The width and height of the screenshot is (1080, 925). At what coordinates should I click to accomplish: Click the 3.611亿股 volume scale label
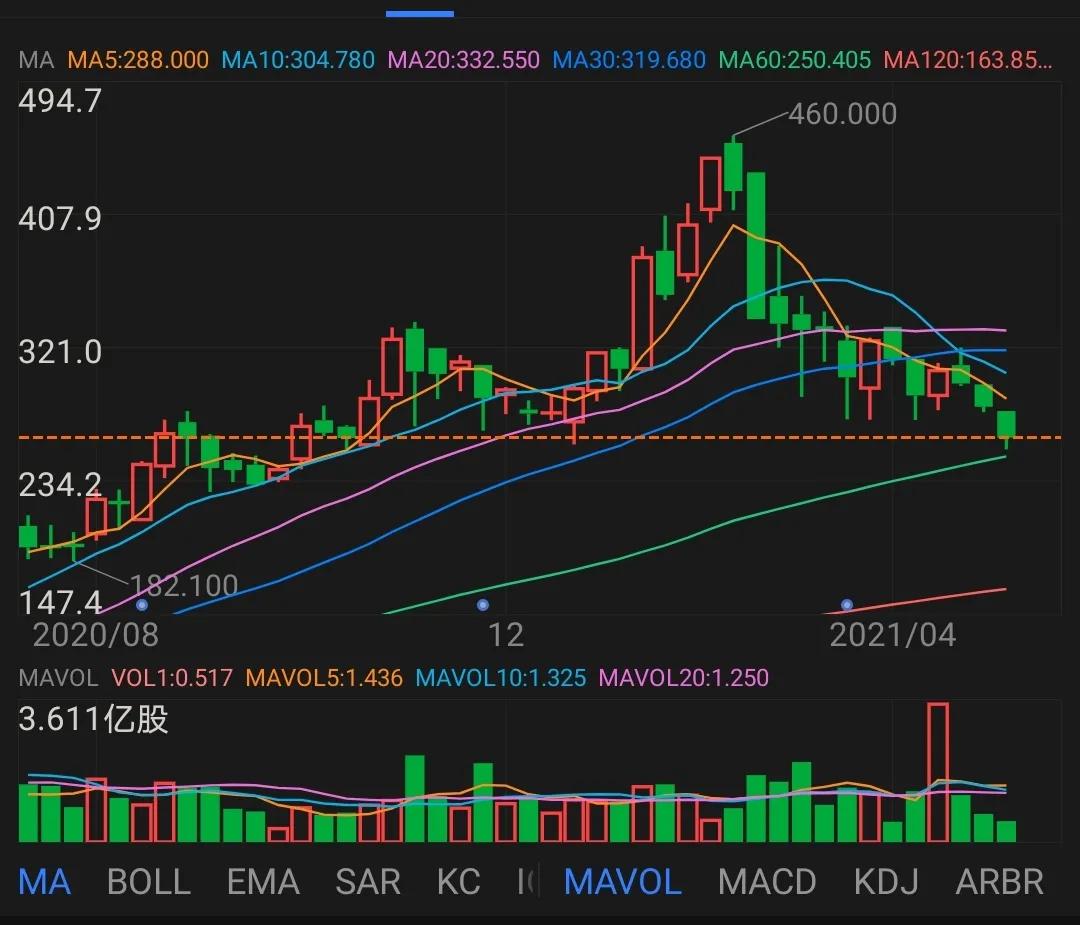tap(94, 719)
